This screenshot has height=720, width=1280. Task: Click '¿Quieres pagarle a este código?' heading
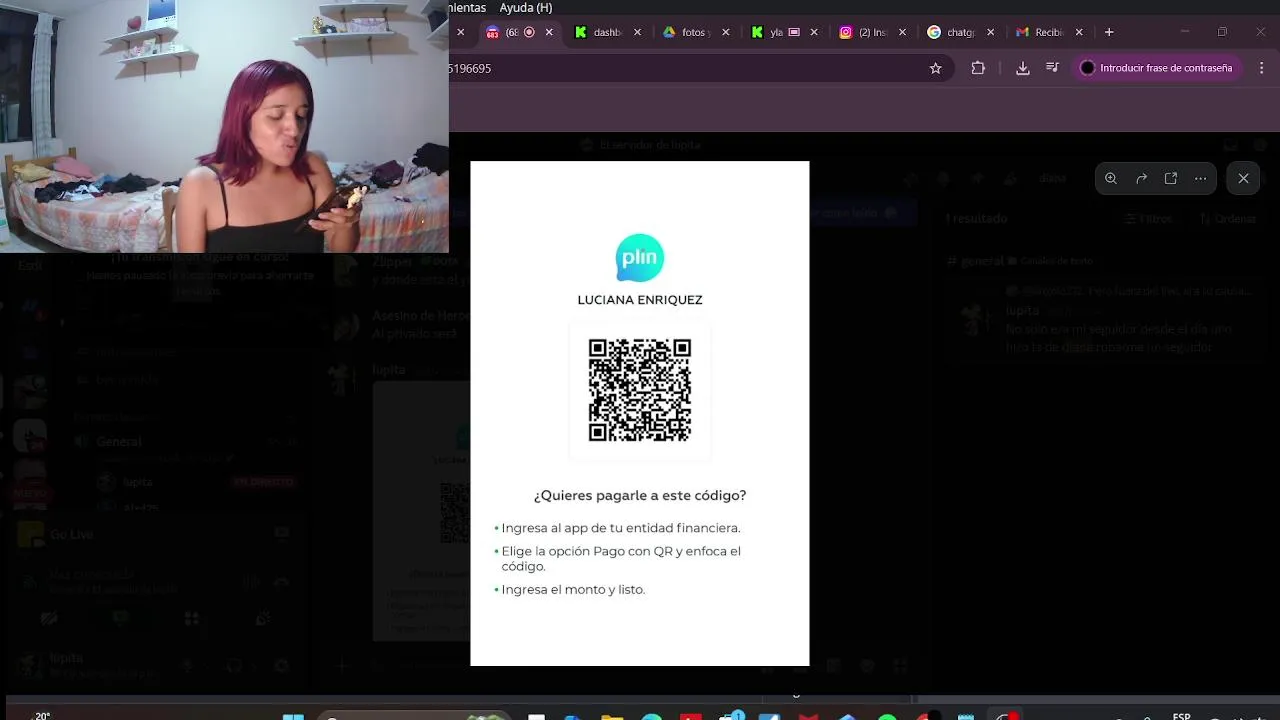[640, 495]
